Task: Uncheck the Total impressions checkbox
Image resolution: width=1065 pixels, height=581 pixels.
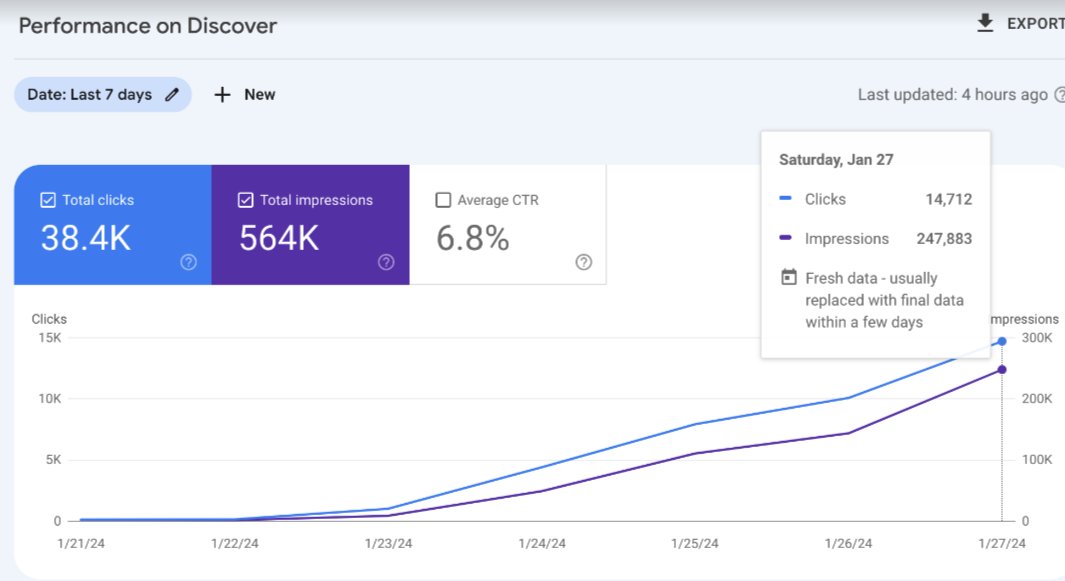Action: point(244,199)
